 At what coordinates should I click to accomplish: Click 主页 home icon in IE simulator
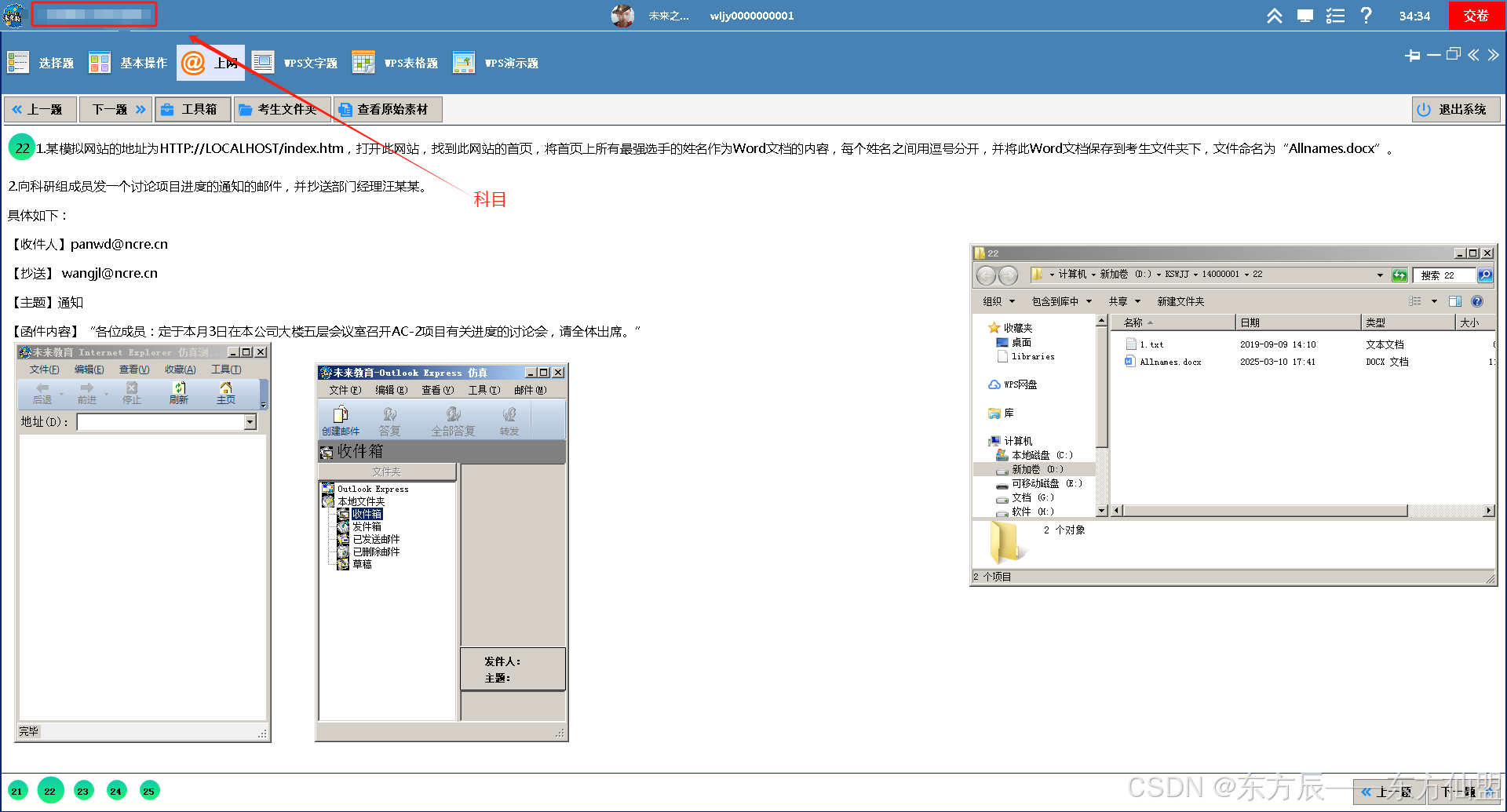226,393
